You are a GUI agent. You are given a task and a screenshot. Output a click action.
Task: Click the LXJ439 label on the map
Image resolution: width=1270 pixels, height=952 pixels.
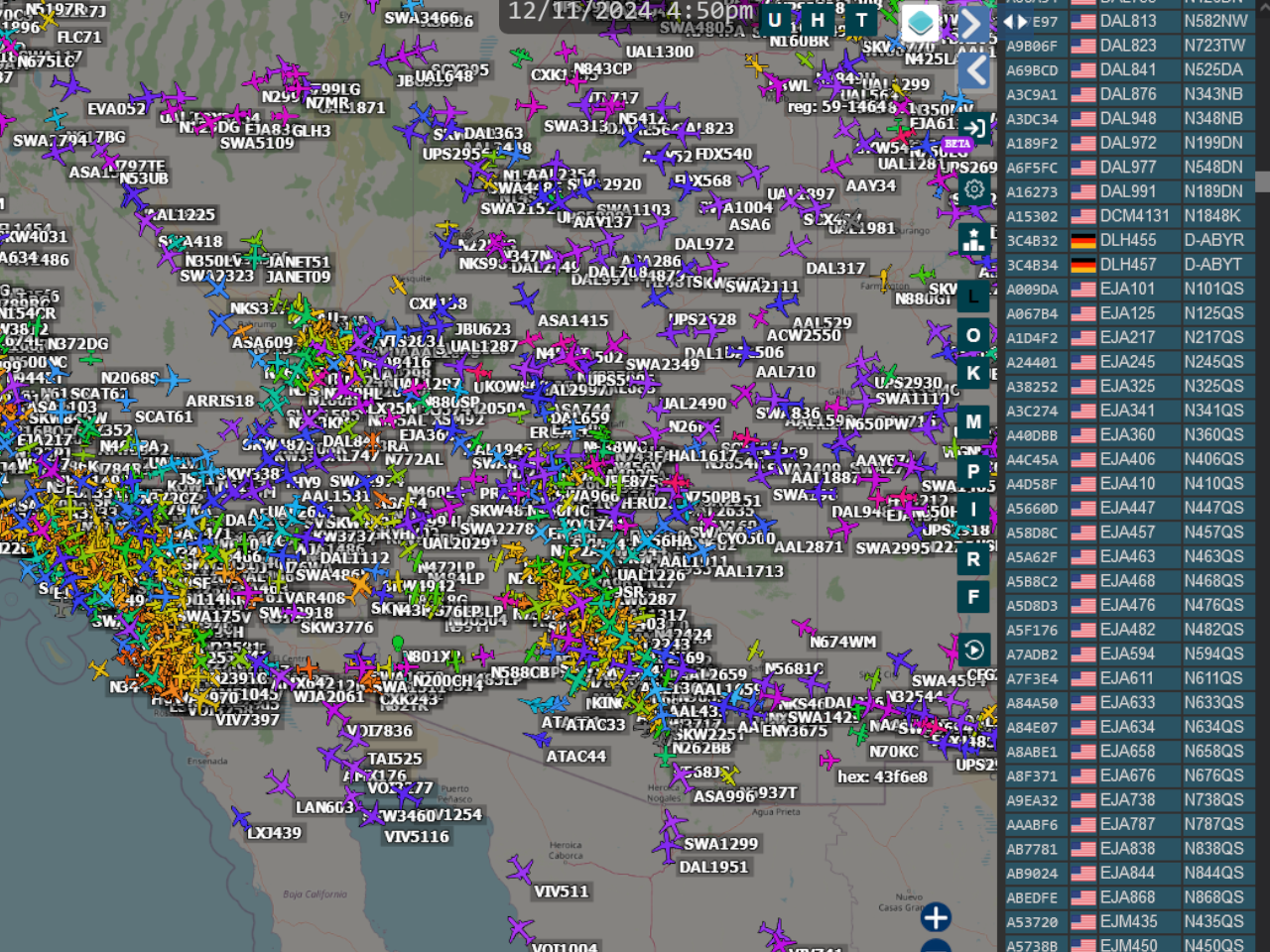274,833
